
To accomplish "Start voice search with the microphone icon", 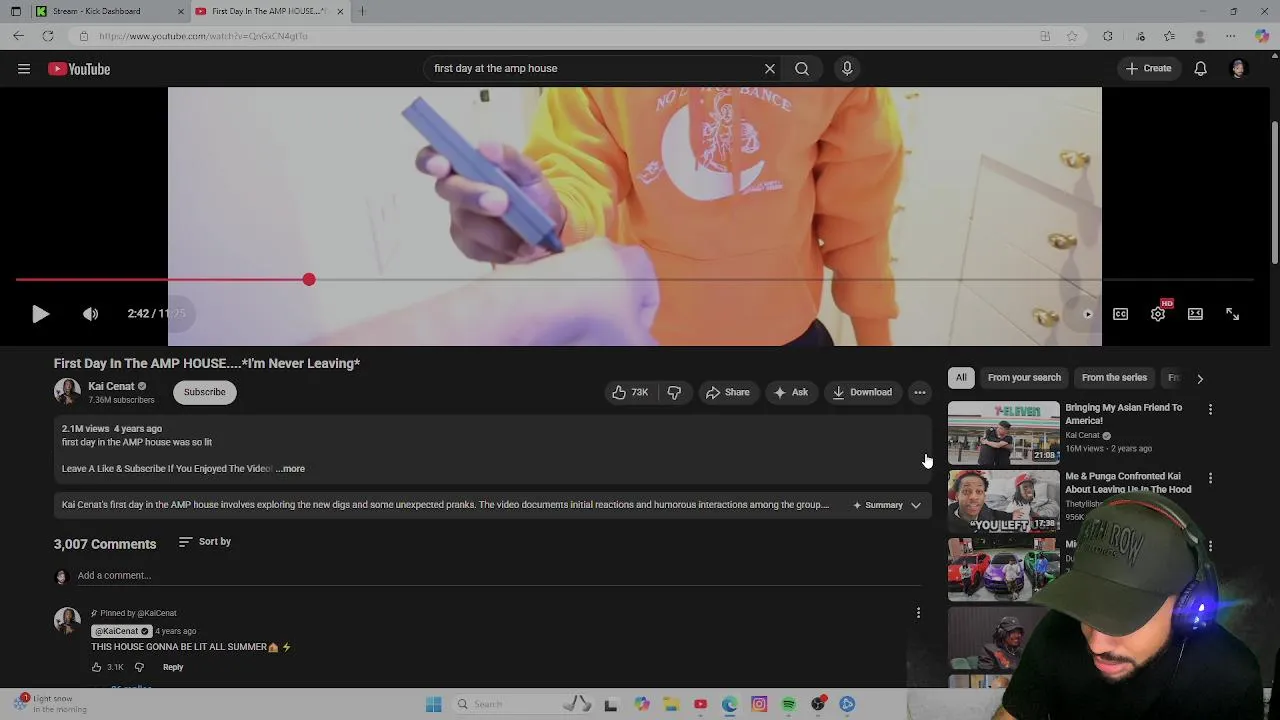I will (x=847, y=69).
